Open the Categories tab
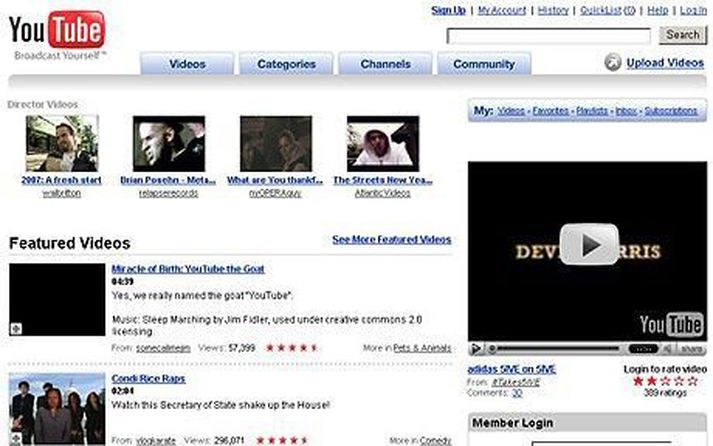713x446 pixels. pyautogui.click(x=286, y=64)
